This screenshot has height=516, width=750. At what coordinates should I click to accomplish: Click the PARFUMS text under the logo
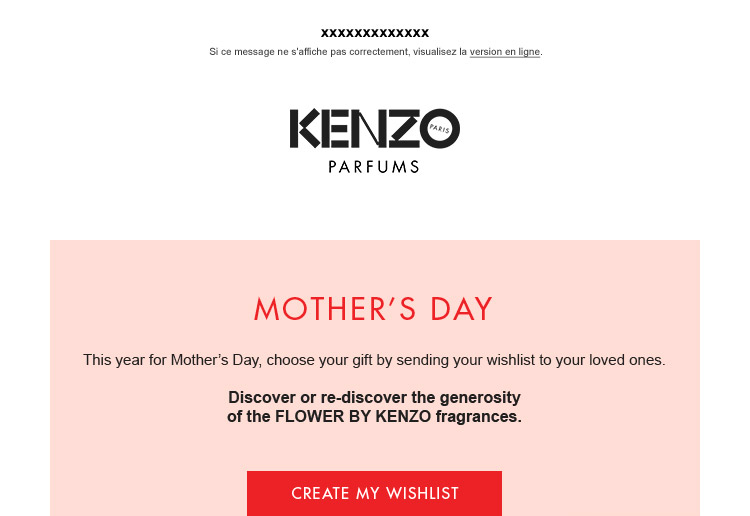point(374,167)
